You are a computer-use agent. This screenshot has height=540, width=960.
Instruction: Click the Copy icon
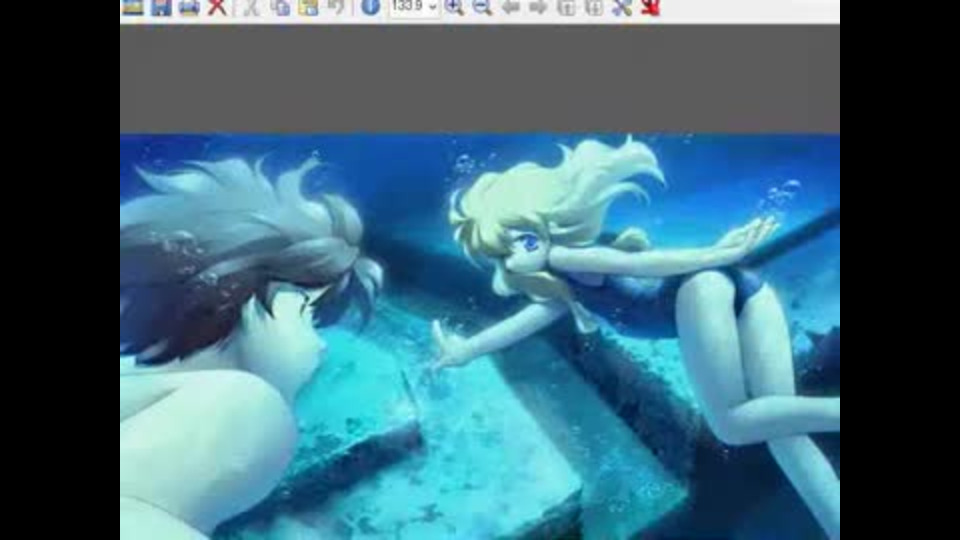[280, 7]
